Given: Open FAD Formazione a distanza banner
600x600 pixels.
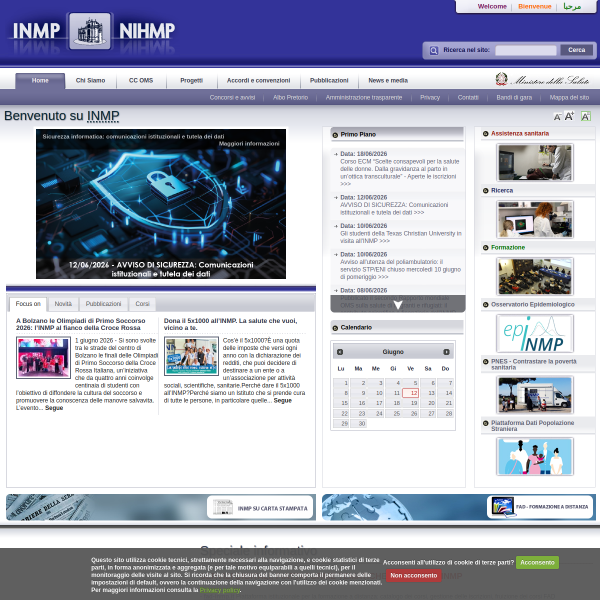Looking at the screenshot, I should pyautogui.click(x=459, y=507).
